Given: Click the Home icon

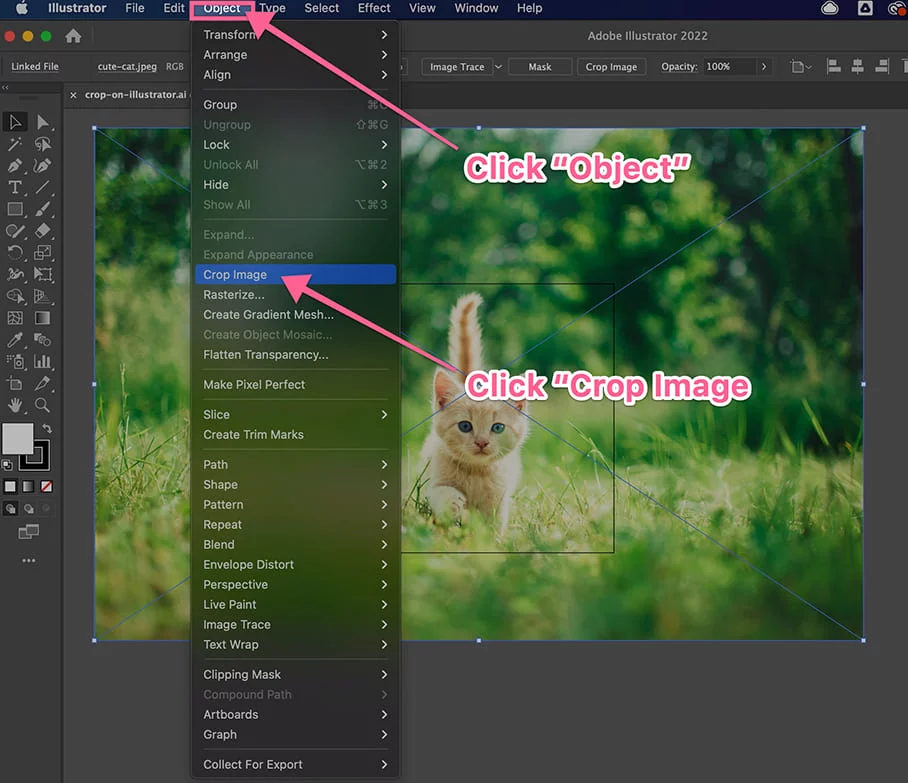Looking at the screenshot, I should coord(73,36).
